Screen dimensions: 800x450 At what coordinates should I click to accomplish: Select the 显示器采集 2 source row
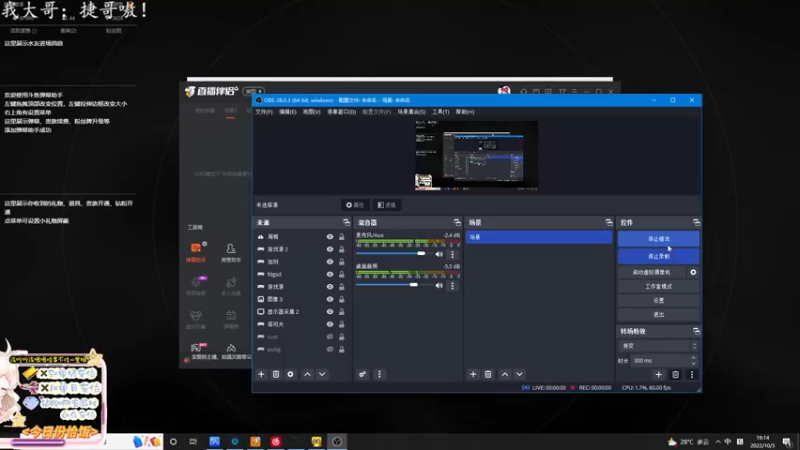(301, 312)
